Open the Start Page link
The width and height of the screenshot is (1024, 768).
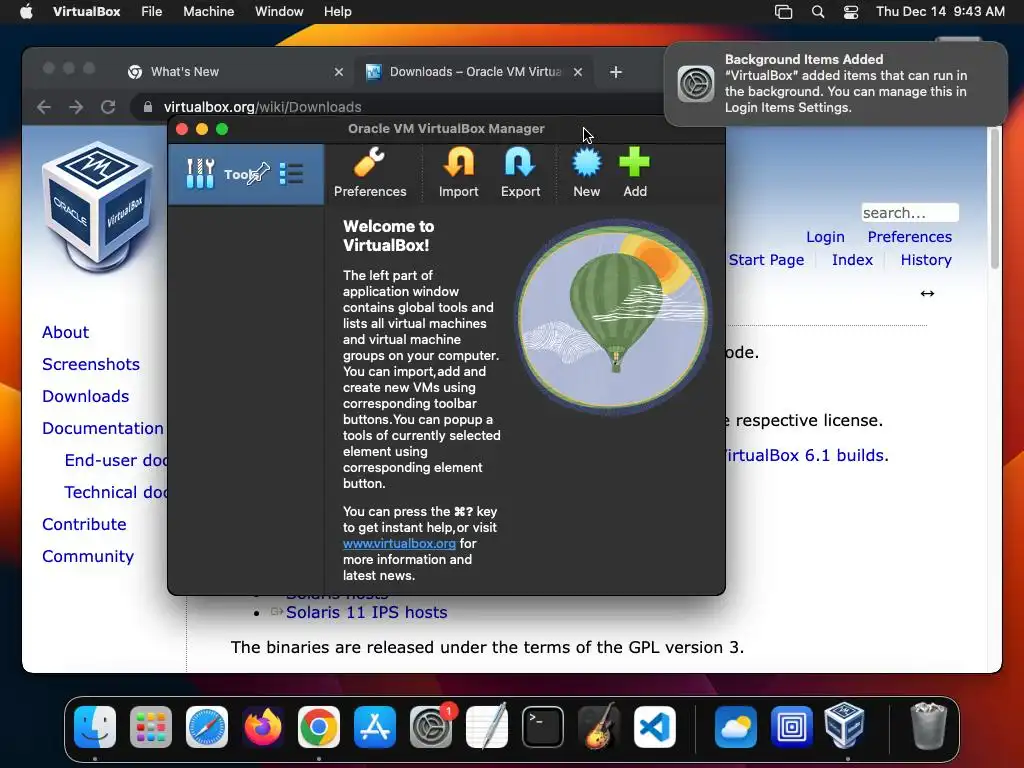pyautogui.click(x=766, y=260)
